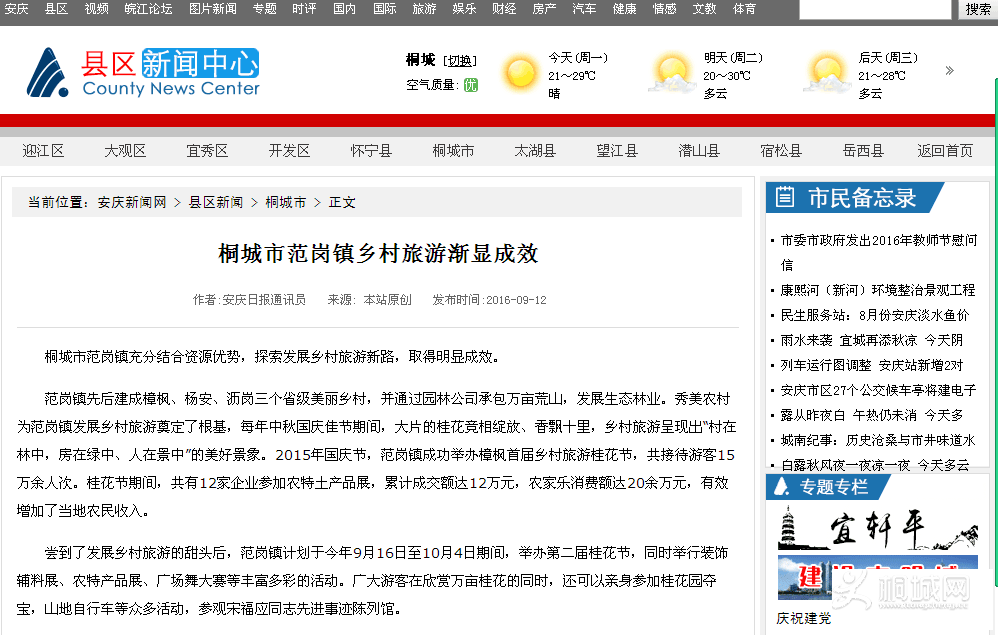Expand more weather forecast days arrow
The image size is (998, 635).
click(949, 71)
